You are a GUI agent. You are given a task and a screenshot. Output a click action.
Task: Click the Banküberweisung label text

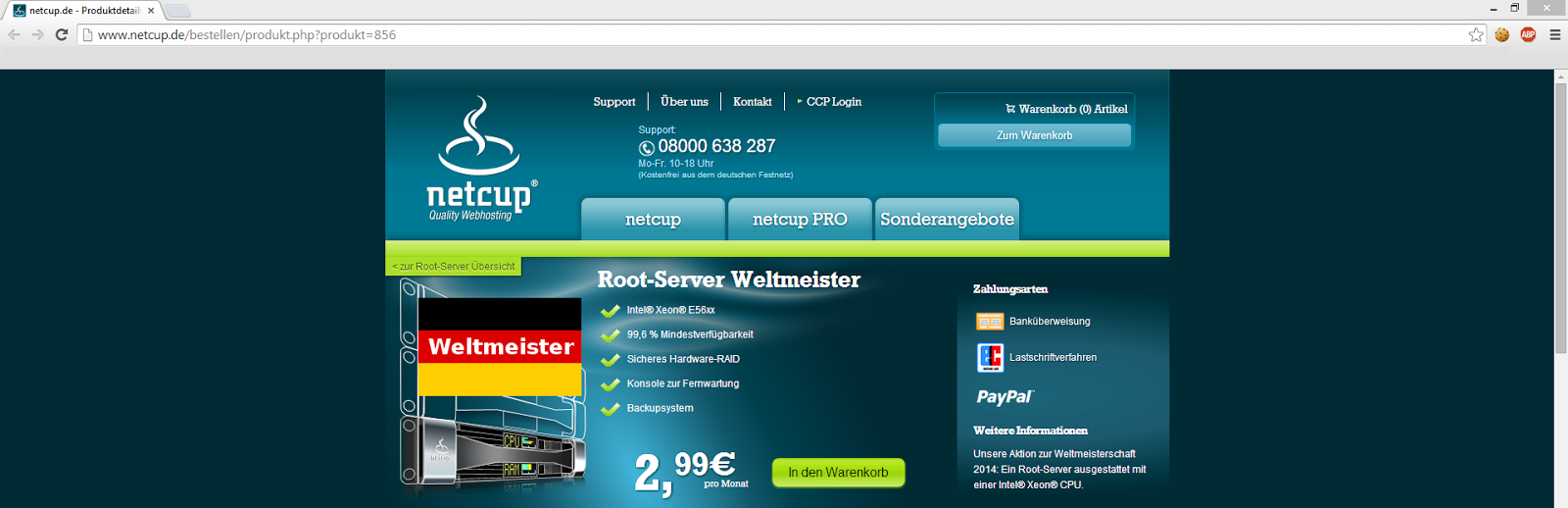pos(1050,322)
